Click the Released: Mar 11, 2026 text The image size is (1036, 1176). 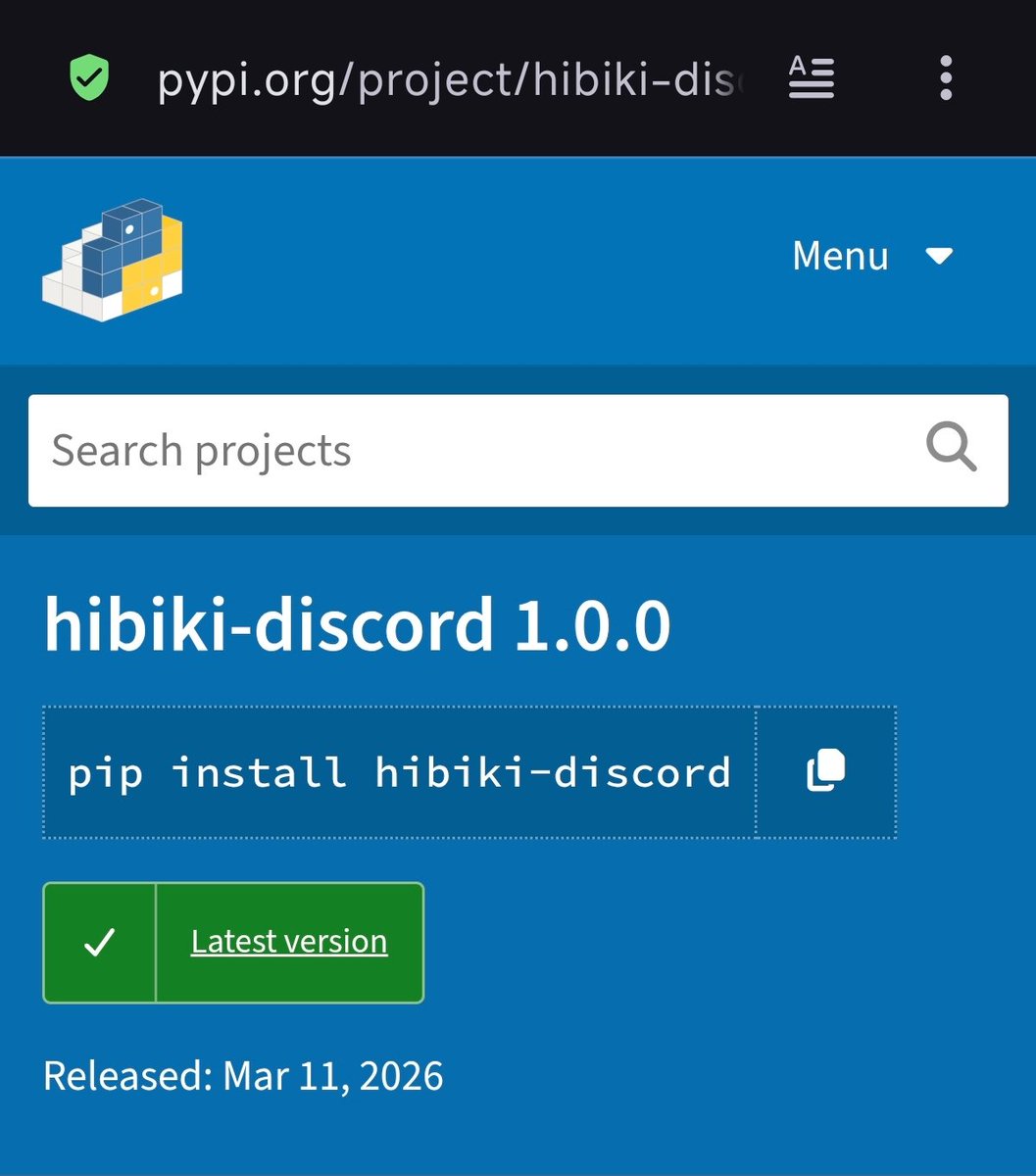tap(243, 1076)
